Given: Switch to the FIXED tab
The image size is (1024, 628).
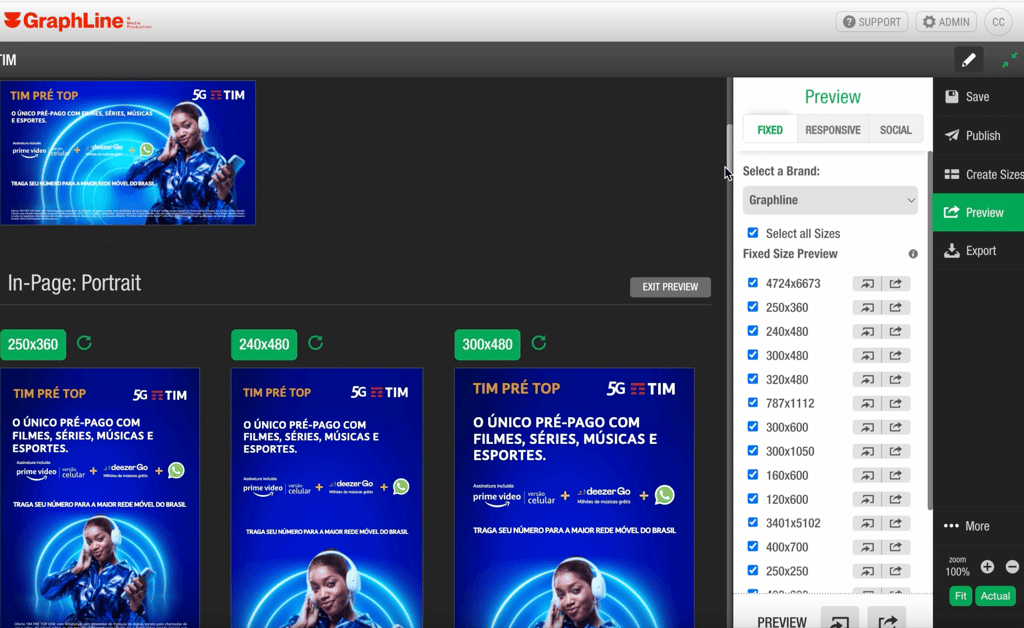Looking at the screenshot, I should (x=770, y=130).
